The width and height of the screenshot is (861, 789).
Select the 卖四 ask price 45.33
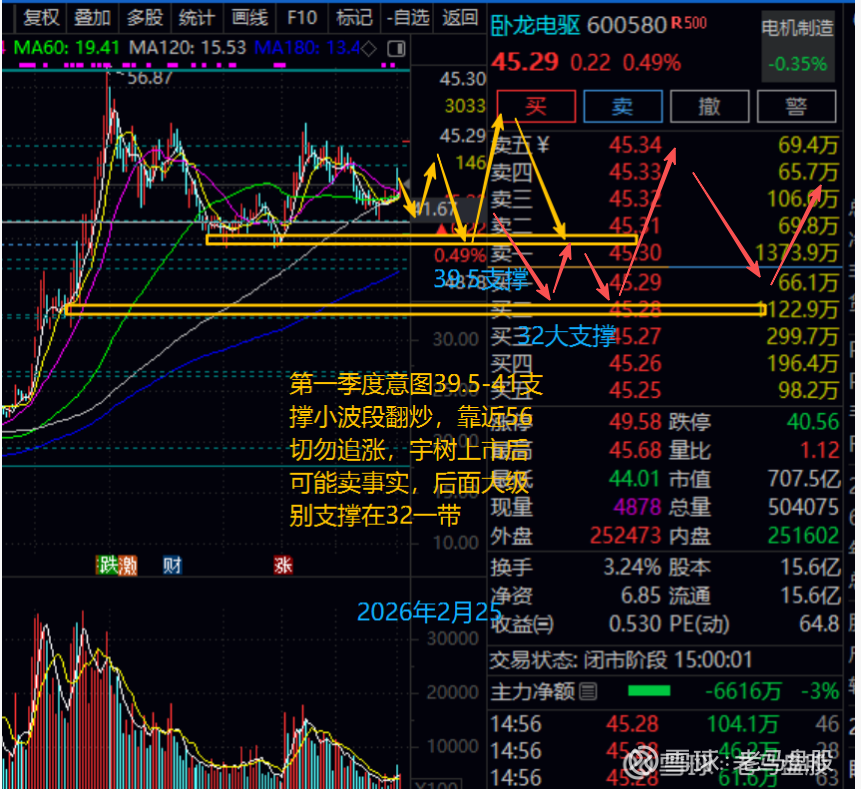[x=635, y=172]
